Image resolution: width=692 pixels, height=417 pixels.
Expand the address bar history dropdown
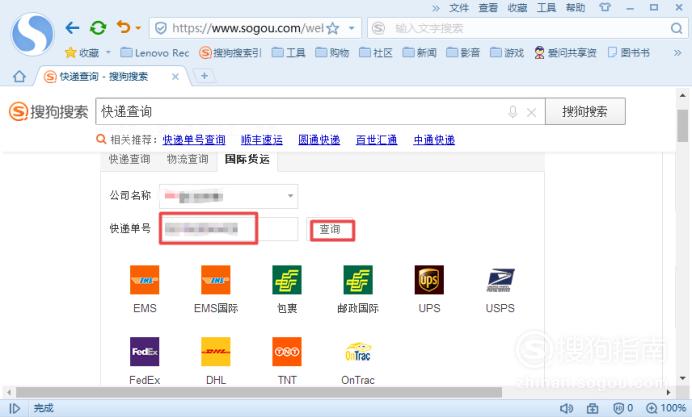point(352,28)
